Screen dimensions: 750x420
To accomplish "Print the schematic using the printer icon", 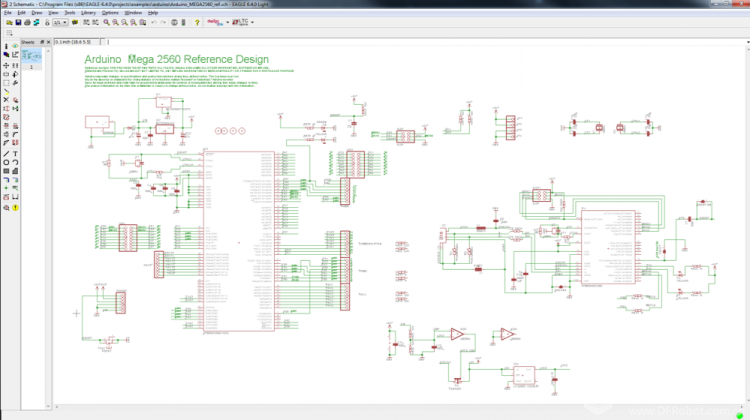I will [x=27, y=22].
